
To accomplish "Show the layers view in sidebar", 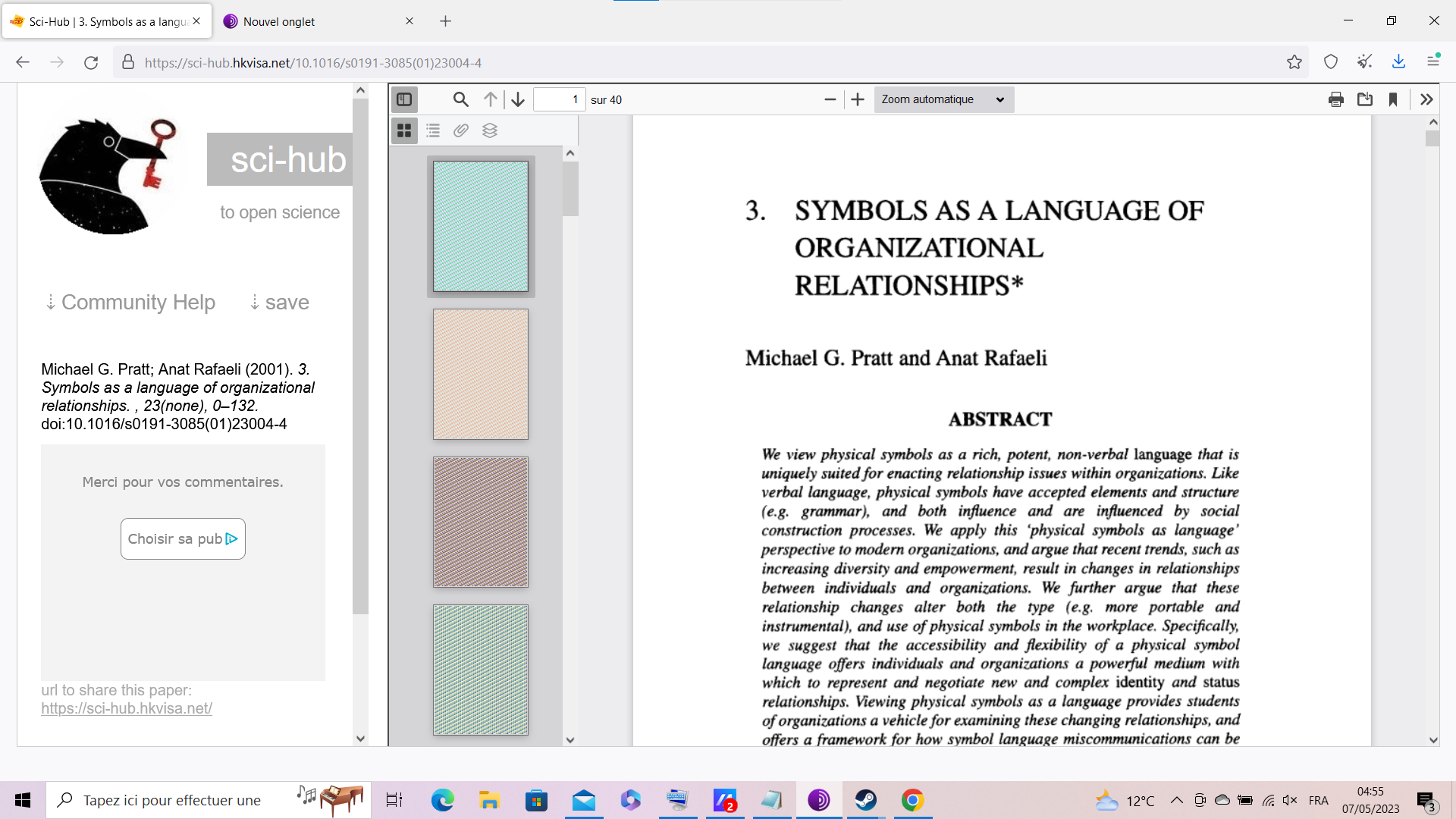I will pyautogui.click(x=490, y=130).
